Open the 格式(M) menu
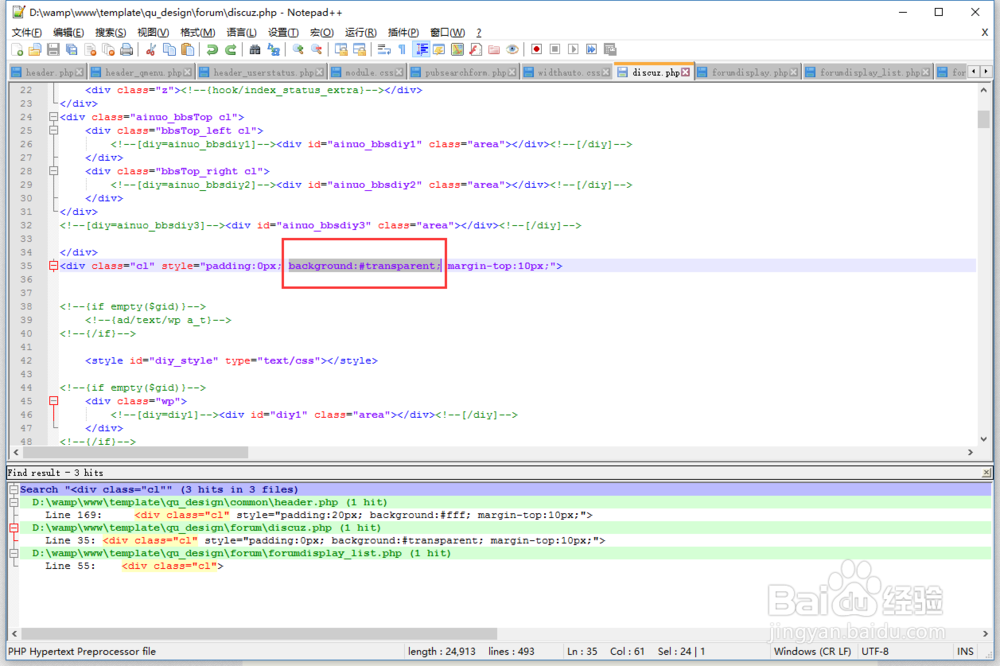The width and height of the screenshot is (1000, 666). 198,33
